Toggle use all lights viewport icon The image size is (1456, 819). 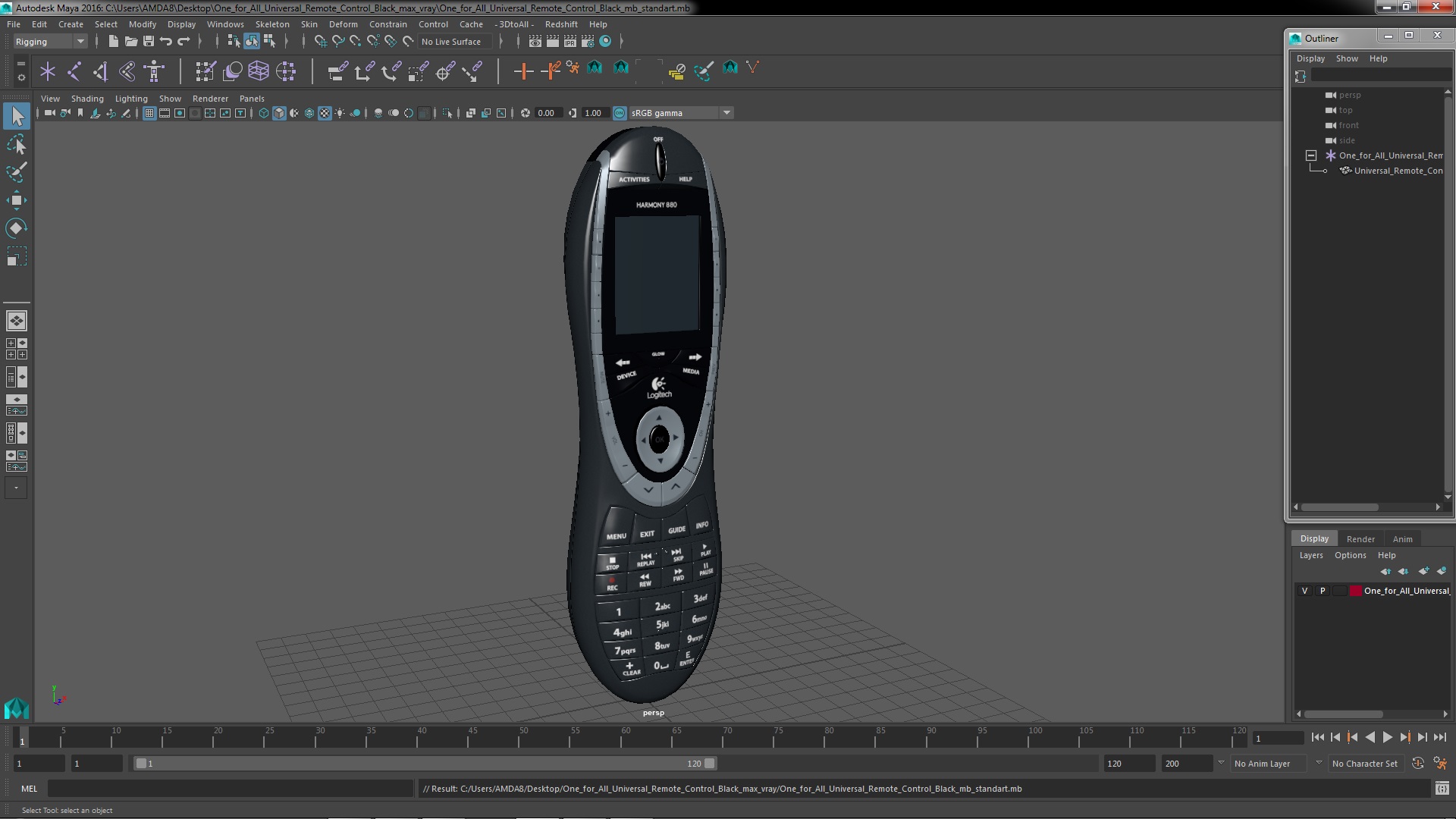click(340, 113)
